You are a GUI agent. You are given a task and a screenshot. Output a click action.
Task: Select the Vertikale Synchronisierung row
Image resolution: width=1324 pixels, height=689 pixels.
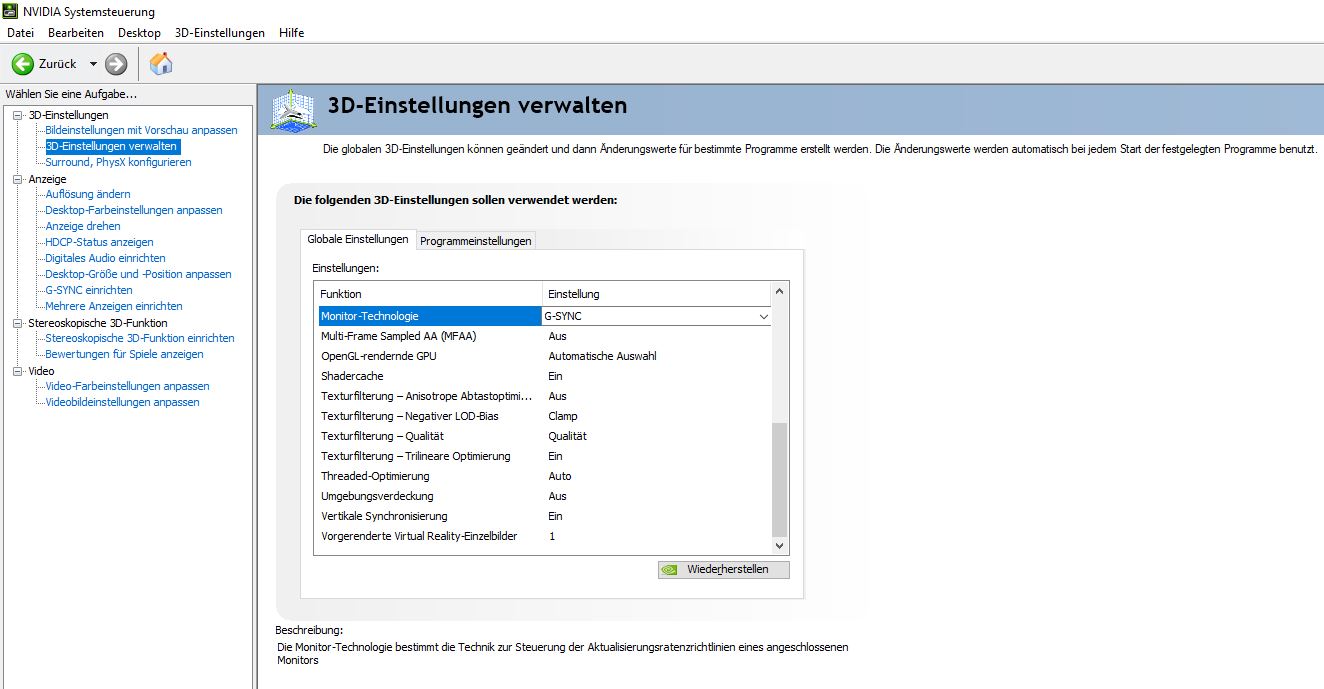543,516
